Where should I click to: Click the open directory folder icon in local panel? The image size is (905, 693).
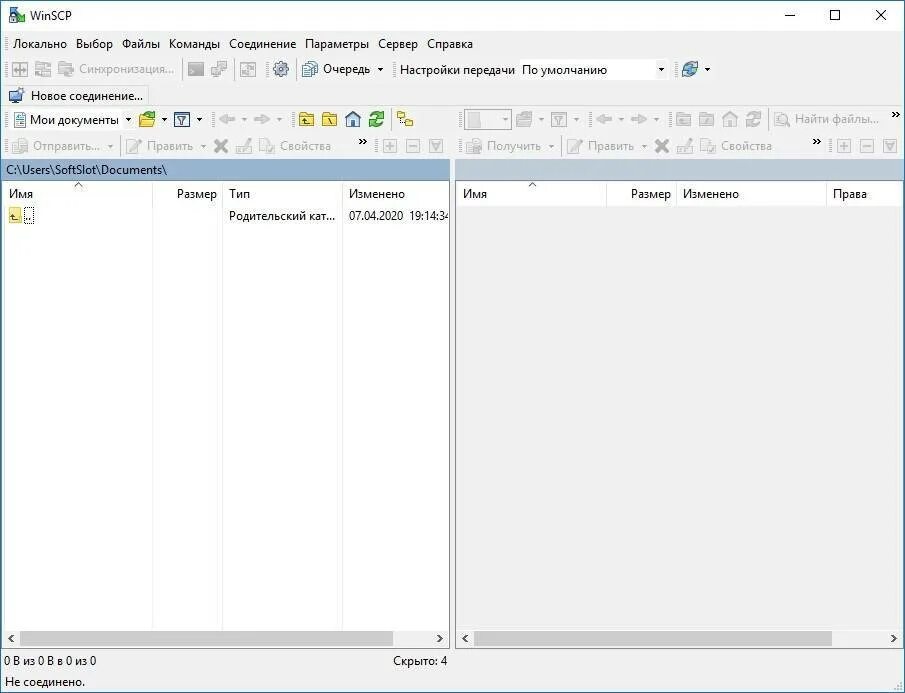click(148, 119)
